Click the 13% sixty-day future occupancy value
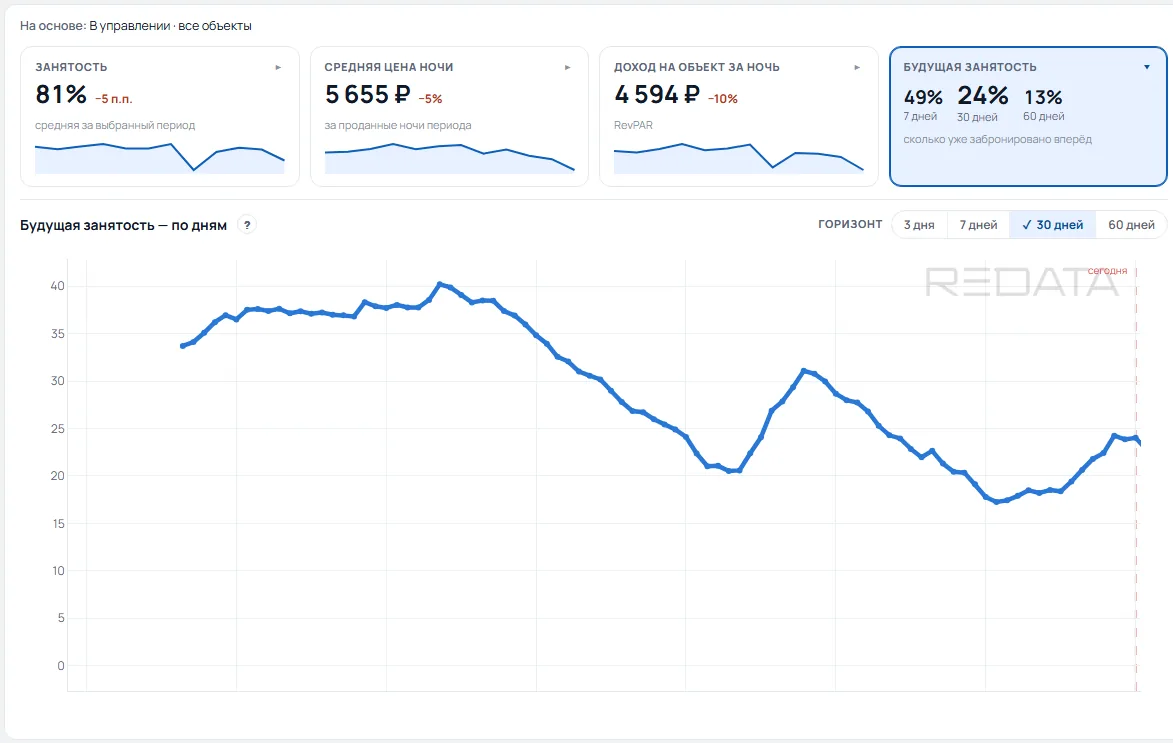The image size is (1173, 743). tap(1043, 97)
